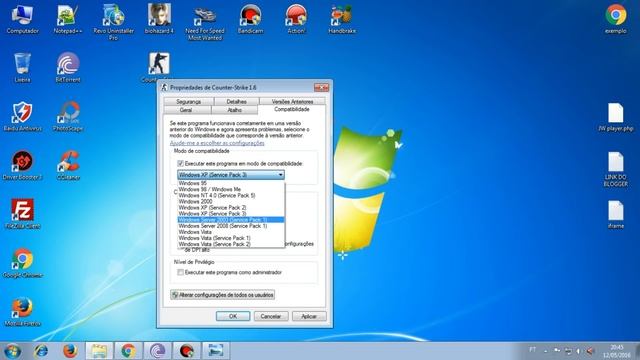Enable run this program as administrator
The height and width of the screenshot is (360, 640).
coord(180,272)
